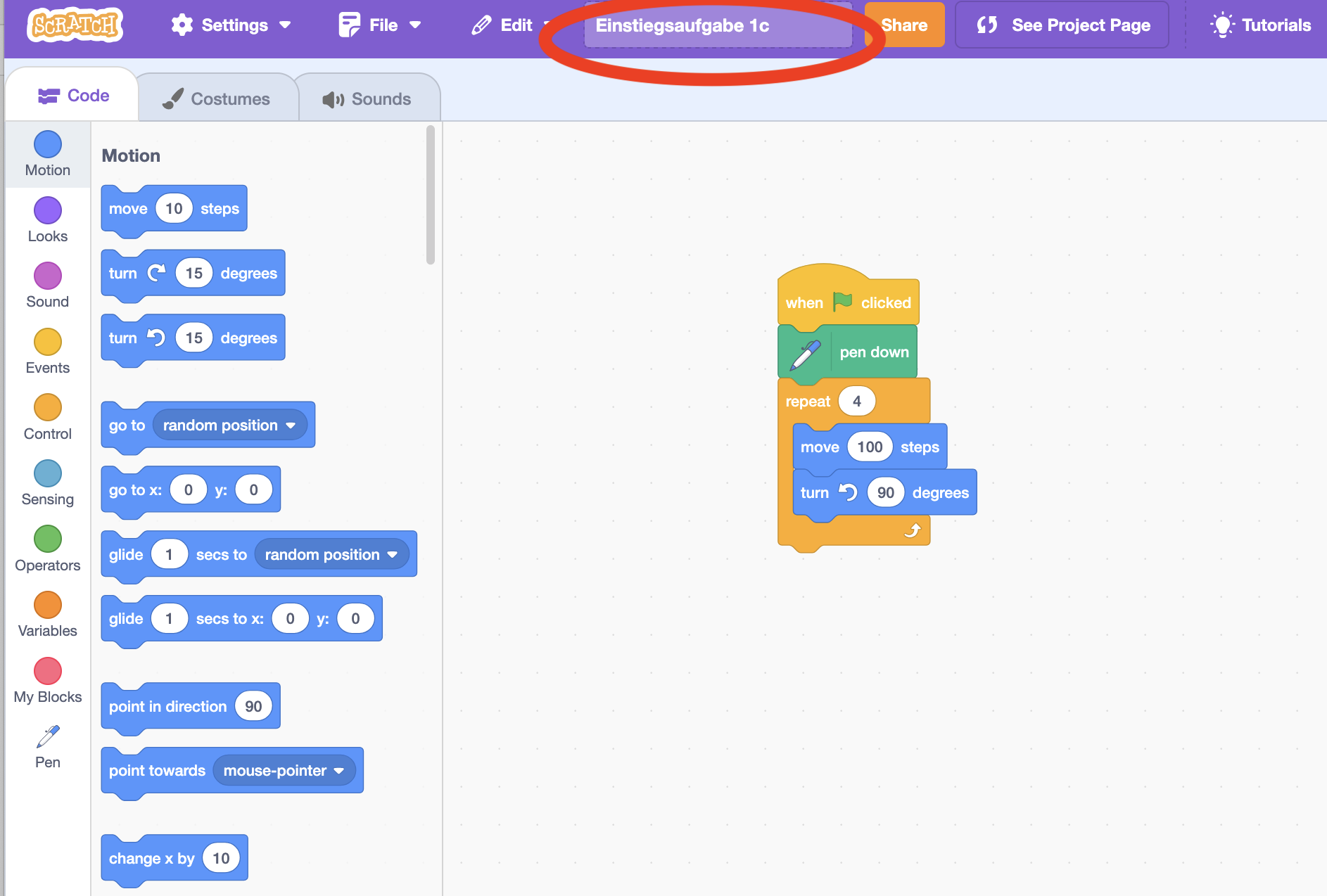Viewport: 1327px width, 896px height.
Task: Switch to the Costumes tab
Action: tap(217, 99)
